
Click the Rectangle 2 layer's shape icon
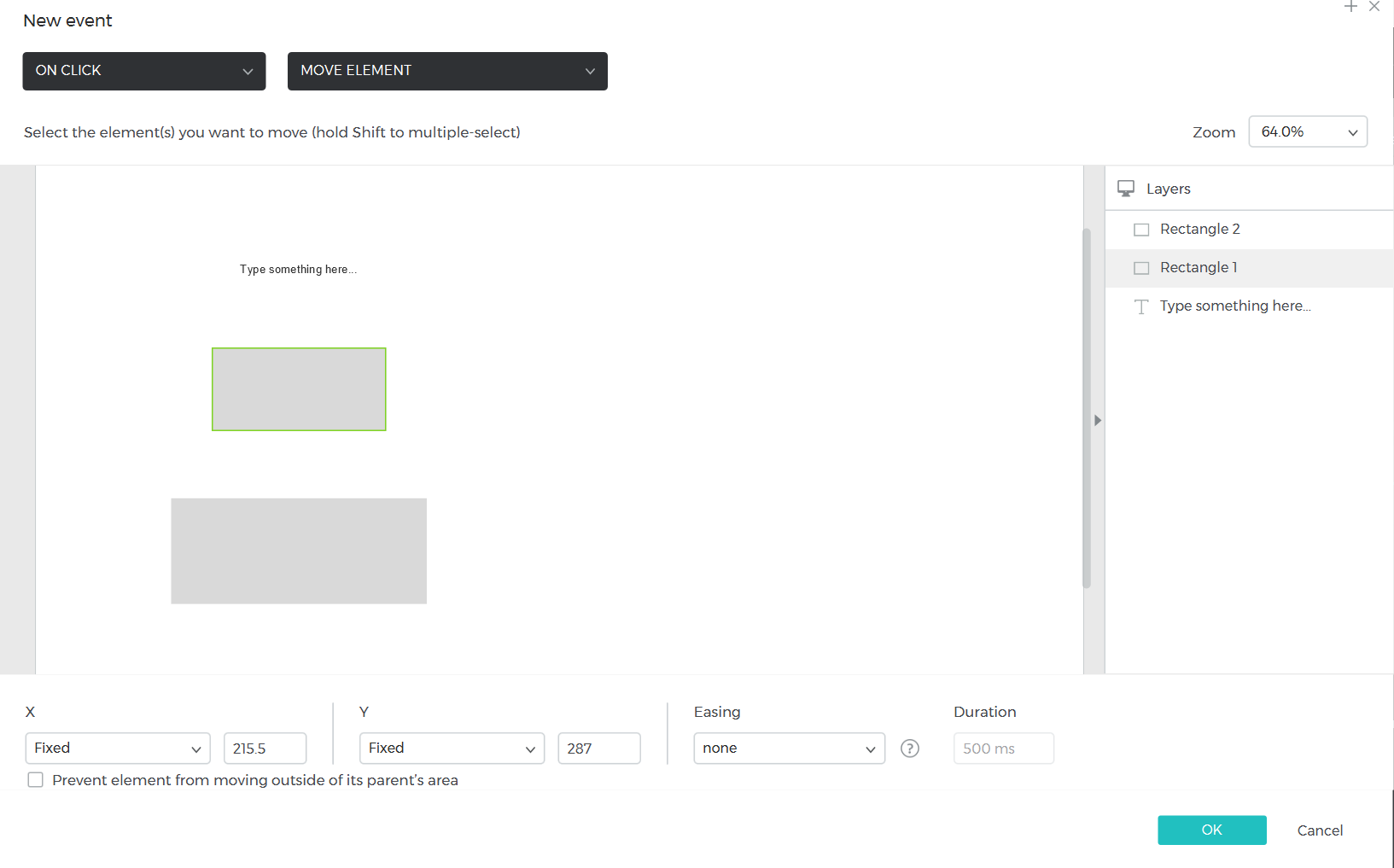point(1141,230)
